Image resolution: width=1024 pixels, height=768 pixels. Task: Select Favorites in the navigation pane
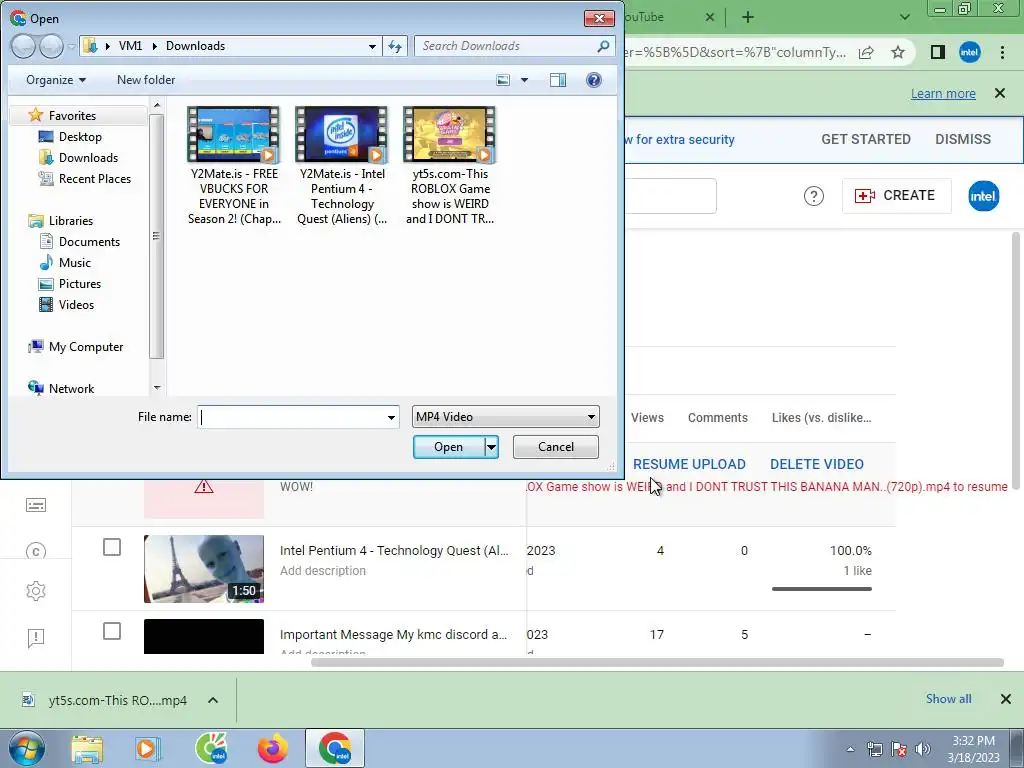tap(72, 116)
